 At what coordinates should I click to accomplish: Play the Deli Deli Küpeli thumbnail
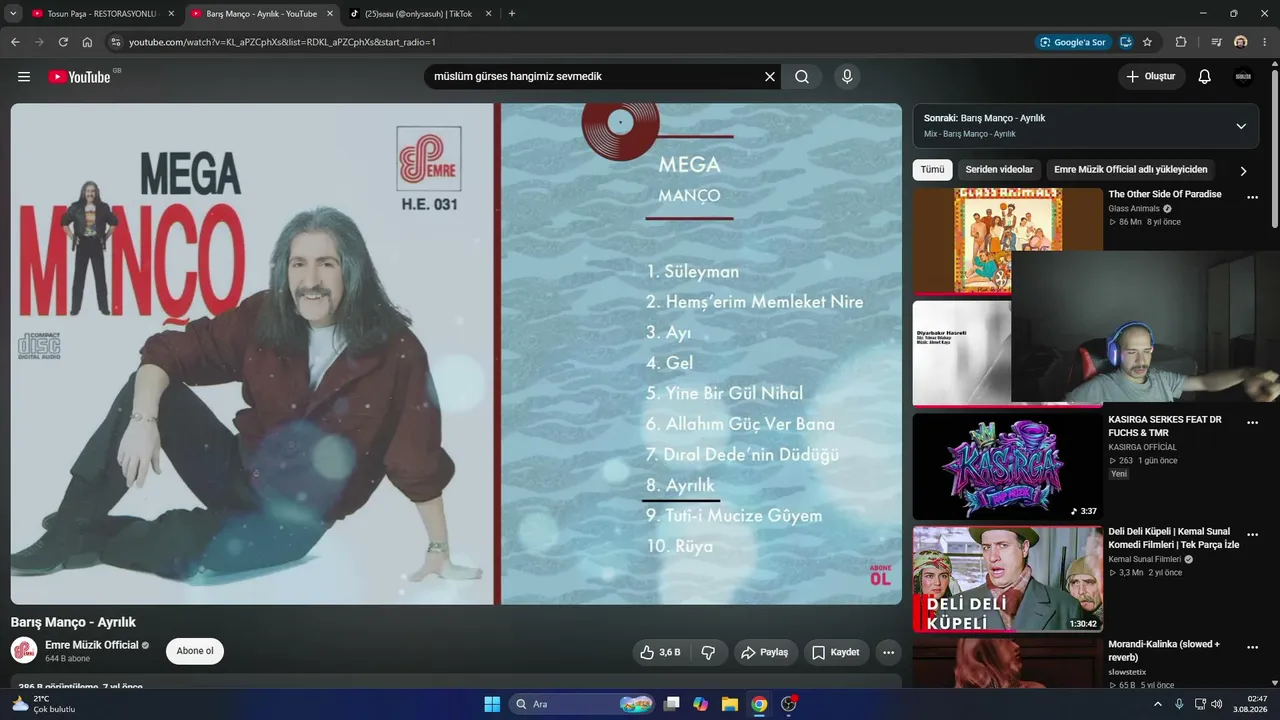pos(1007,579)
